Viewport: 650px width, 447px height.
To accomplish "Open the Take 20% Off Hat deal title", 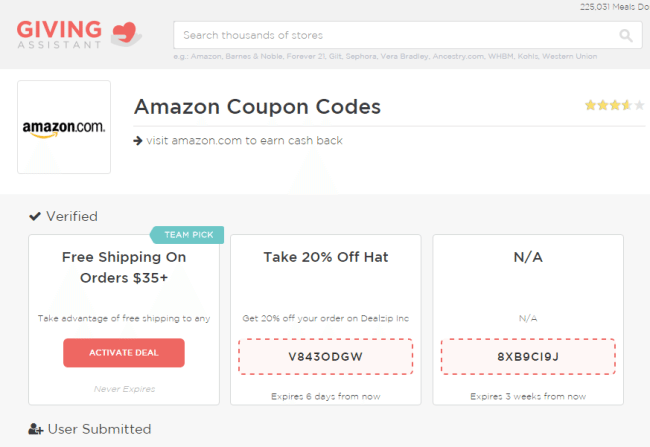I will (326, 257).
